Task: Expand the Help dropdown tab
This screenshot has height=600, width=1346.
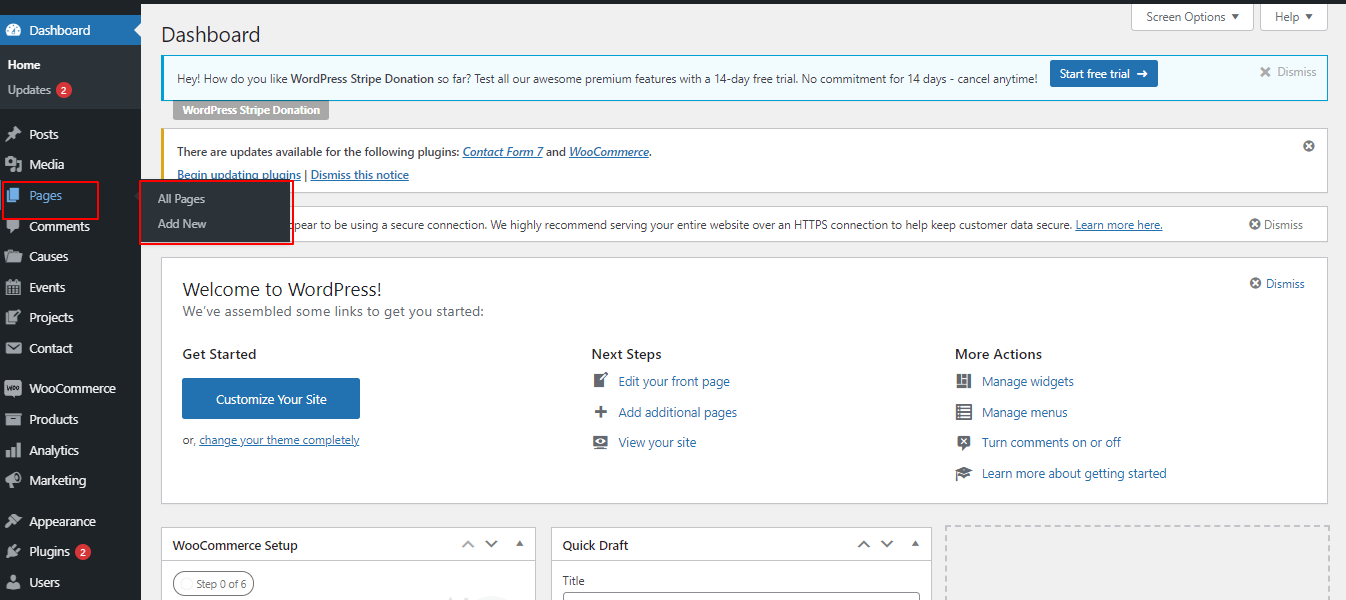Action: click(x=1293, y=17)
